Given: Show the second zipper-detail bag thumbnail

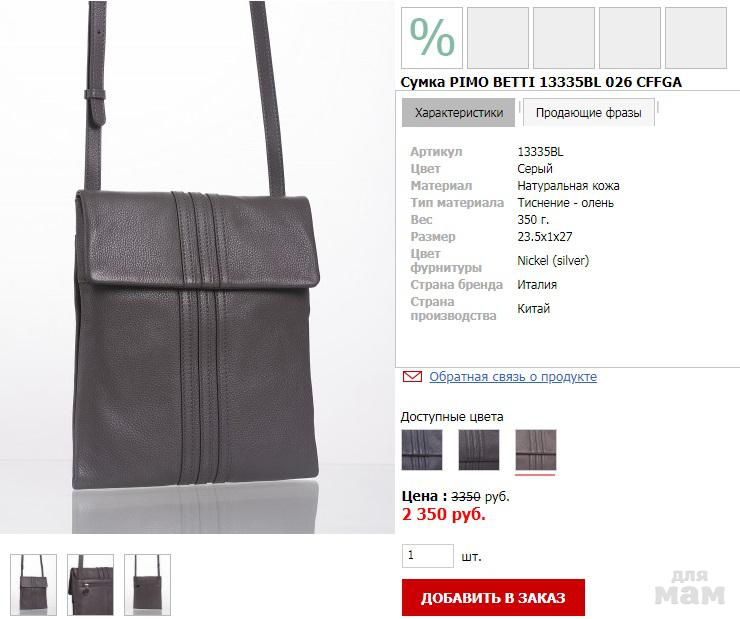Looking at the screenshot, I should coord(90,585).
